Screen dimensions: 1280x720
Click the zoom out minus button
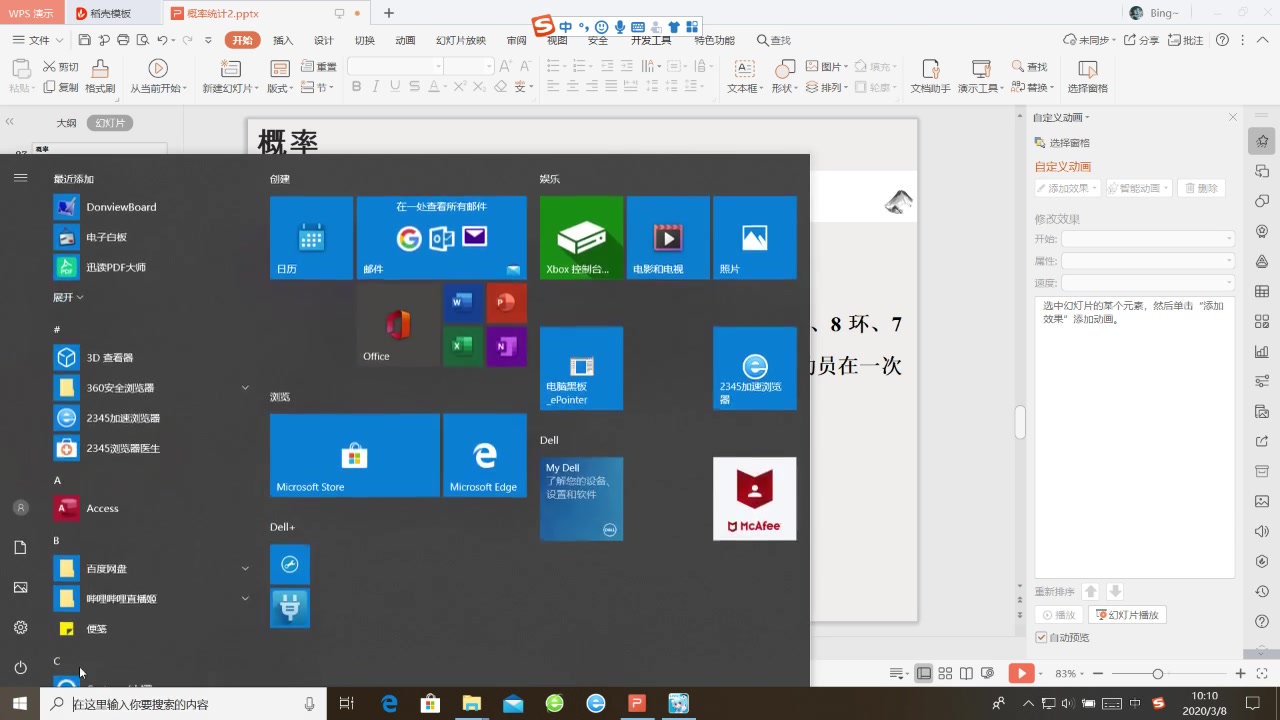[x=1098, y=674]
